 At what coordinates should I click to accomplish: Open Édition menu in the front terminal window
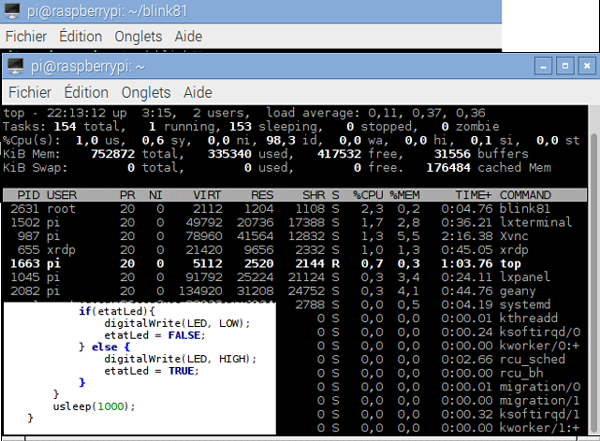[86, 92]
